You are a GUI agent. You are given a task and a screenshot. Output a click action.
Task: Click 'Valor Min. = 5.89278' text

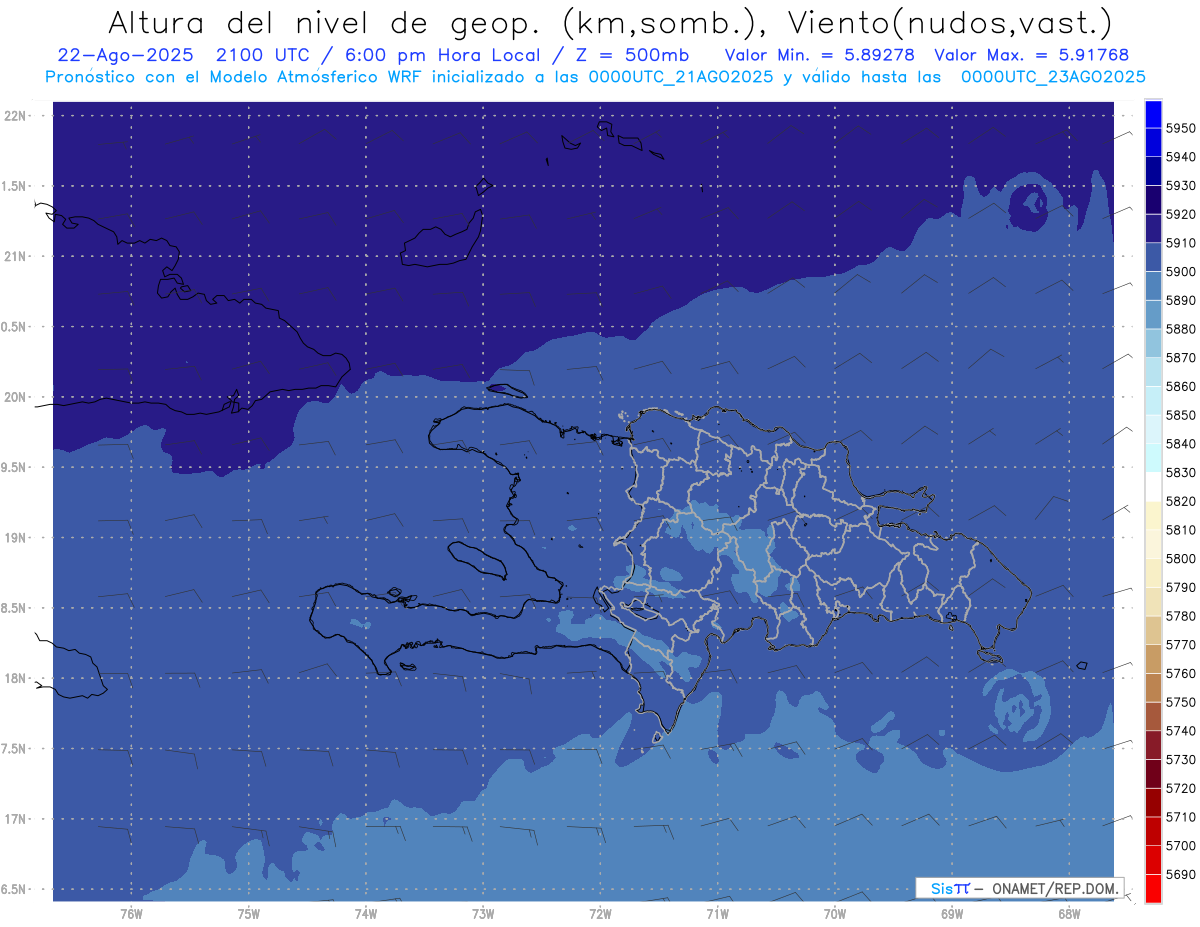tap(819, 55)
